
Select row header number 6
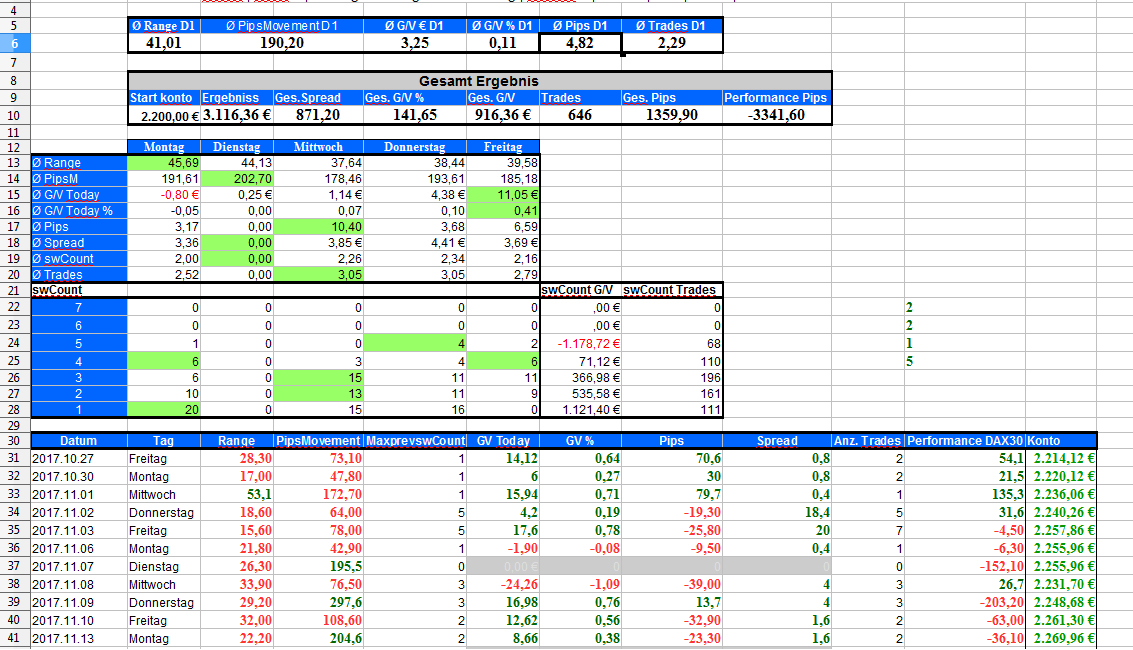click(x=14, y=43)
